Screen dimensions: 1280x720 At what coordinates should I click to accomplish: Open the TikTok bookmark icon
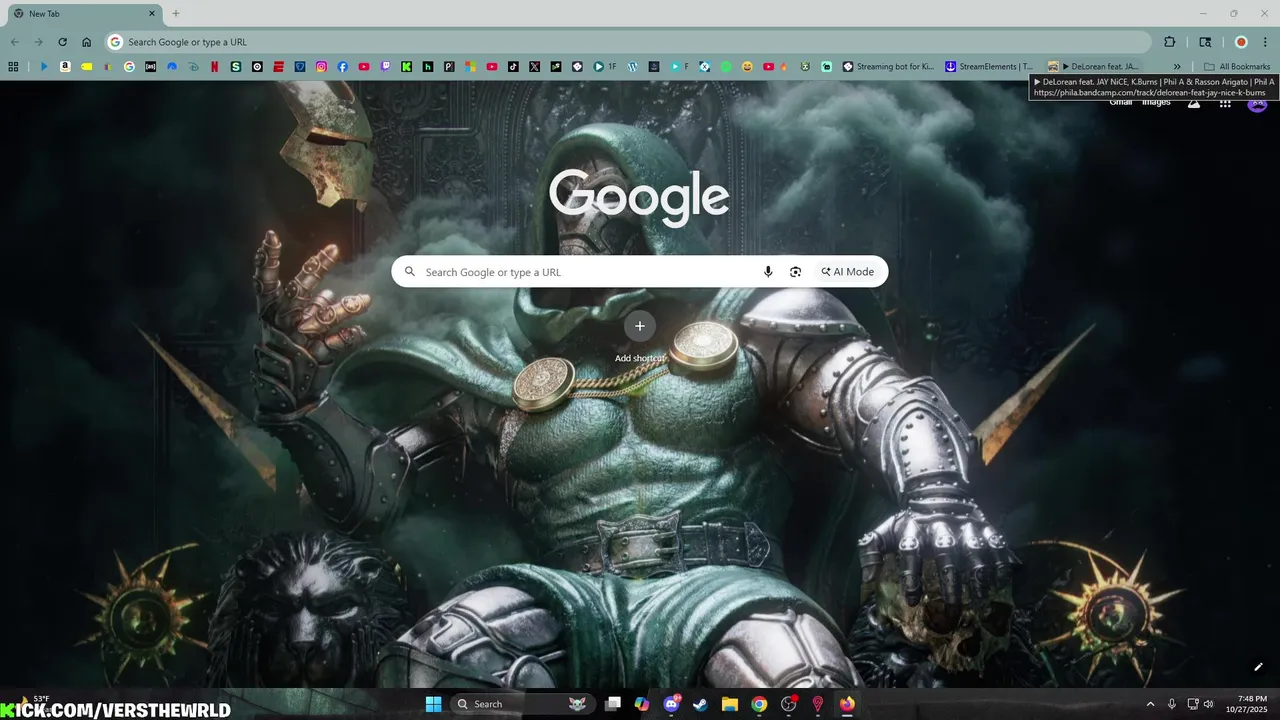pos(513,67)
